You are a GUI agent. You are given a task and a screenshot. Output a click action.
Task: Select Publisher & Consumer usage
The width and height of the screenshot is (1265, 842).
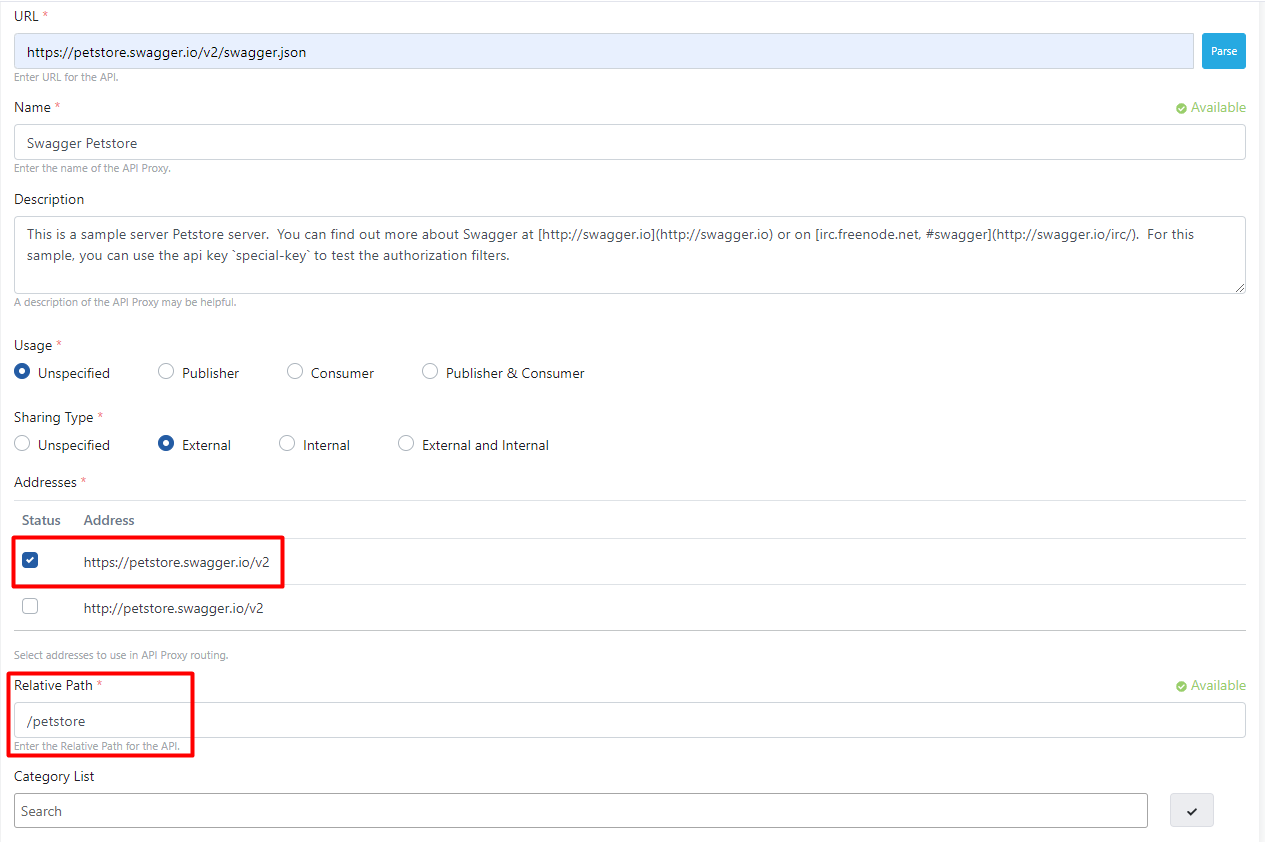pos(430,372)
